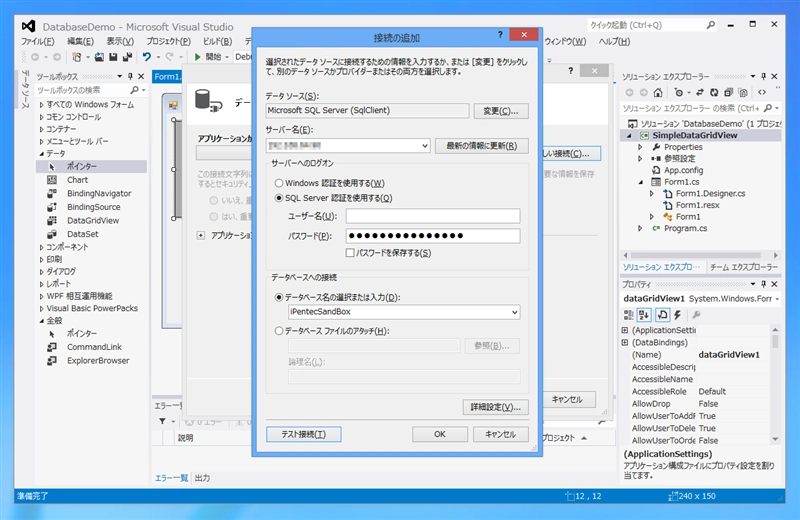Screen dimensions: 800x520
Task: Click the New Project toolbar icon
Action: coord(77,57)
